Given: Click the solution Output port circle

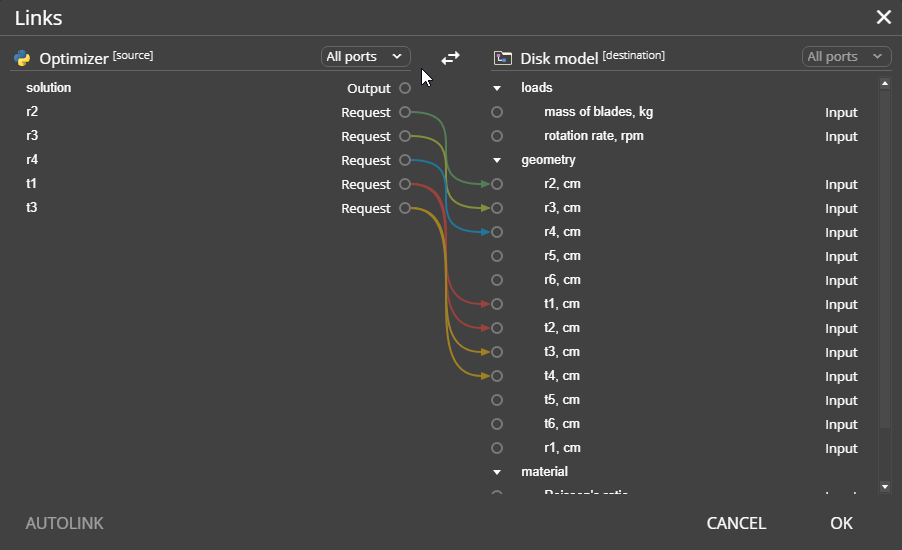Looking at the screenshot, I should (x=404, y=88).
